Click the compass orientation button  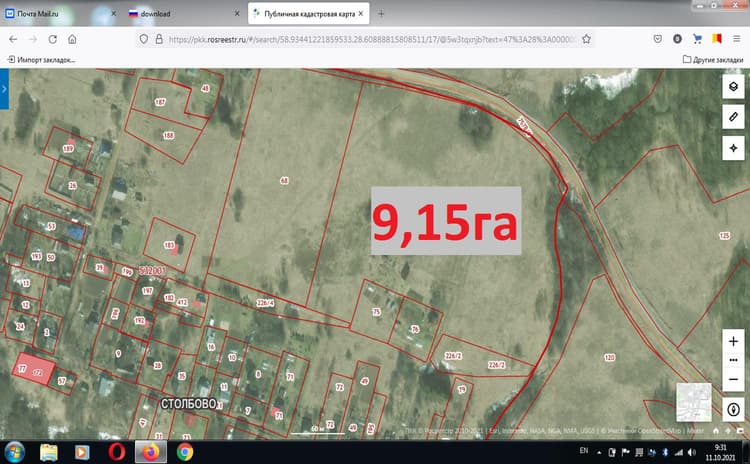(733, 409)
